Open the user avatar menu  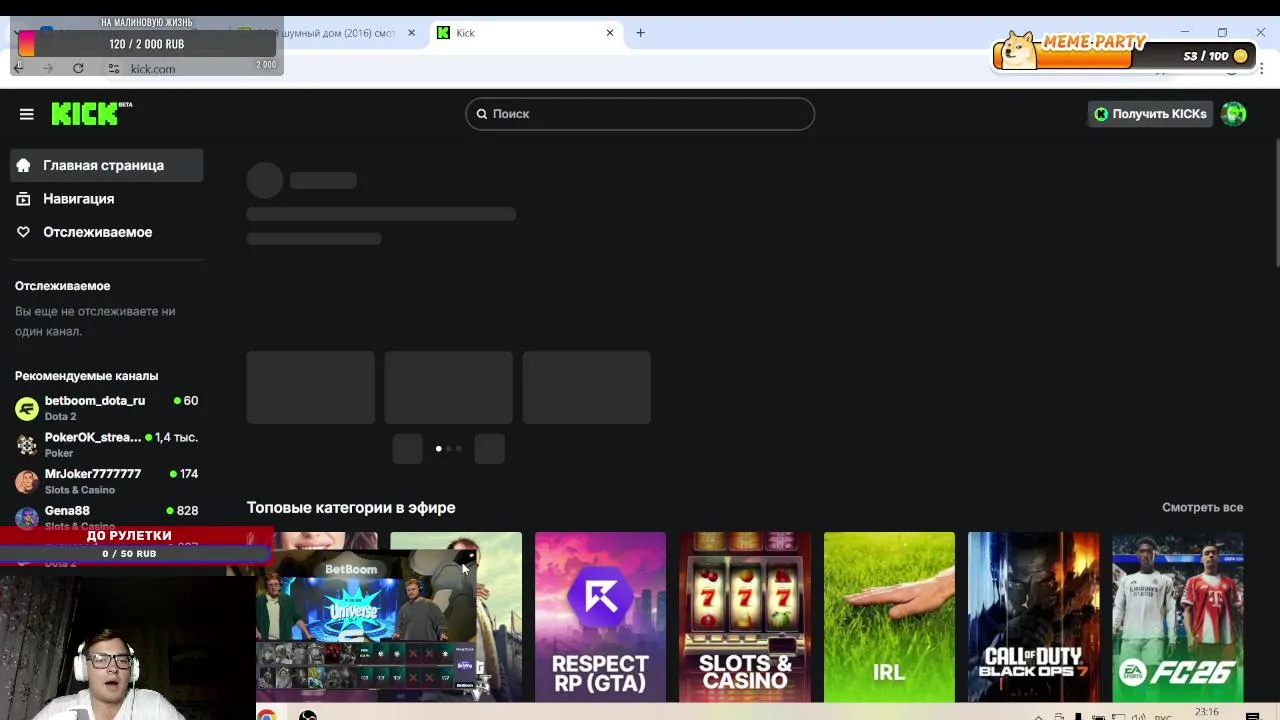coord(1234,114)
